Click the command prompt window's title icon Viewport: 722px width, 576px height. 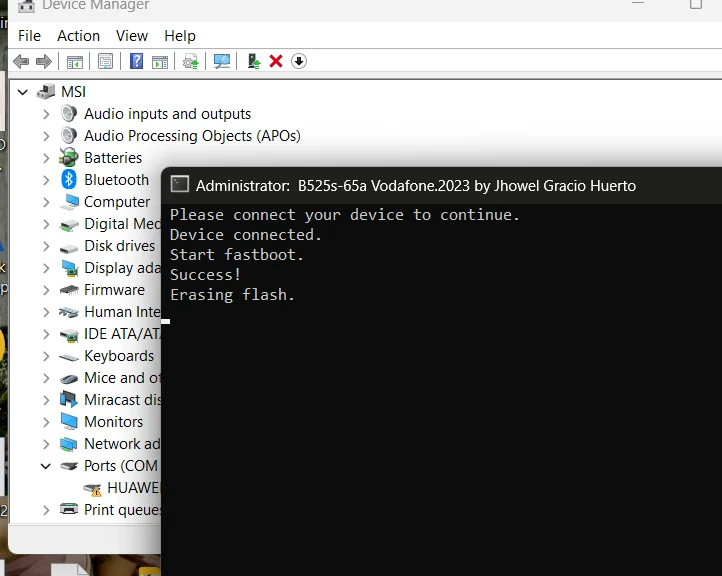(x=180, y=184)
